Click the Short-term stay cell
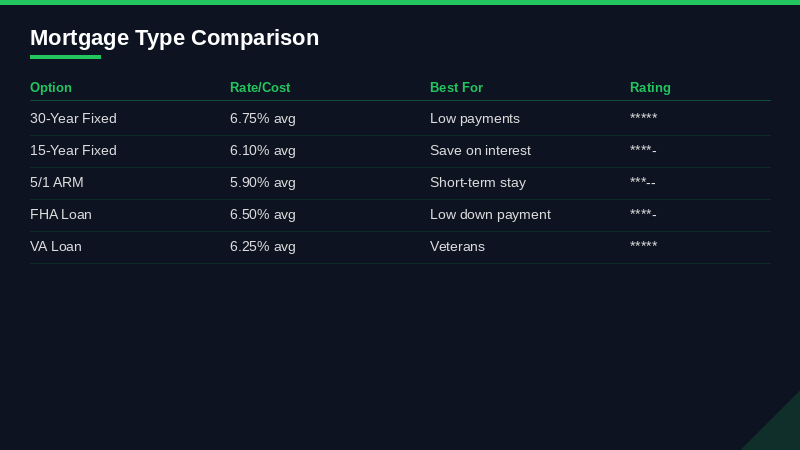Viewport: 800px width, 450px height. coord(478,183)
